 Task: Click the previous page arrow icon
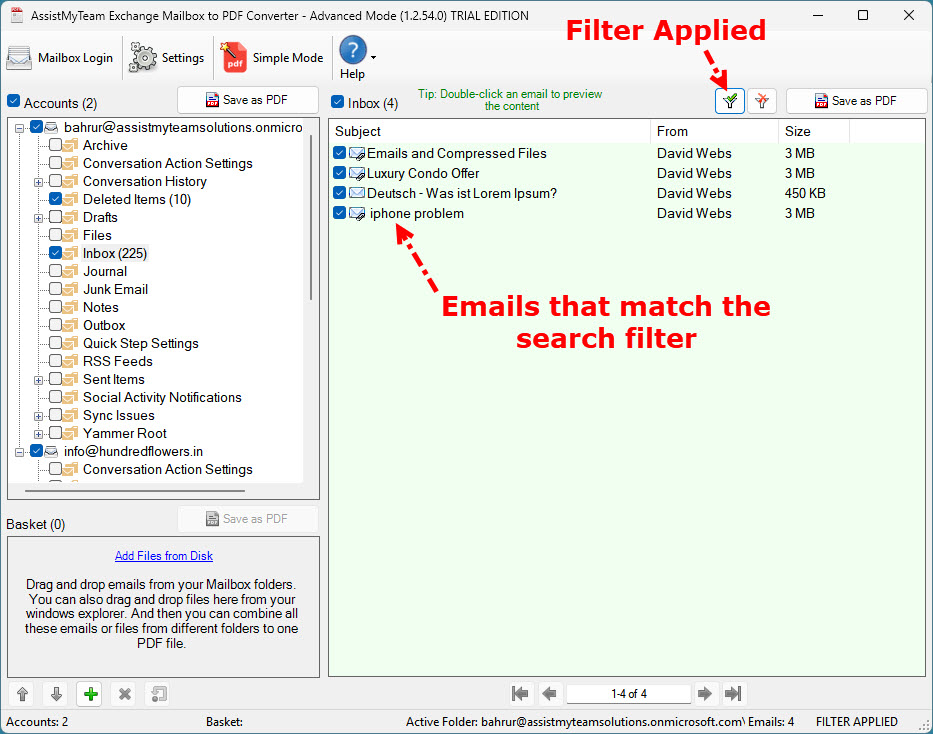pyautogui.click(x=549, y=694)
